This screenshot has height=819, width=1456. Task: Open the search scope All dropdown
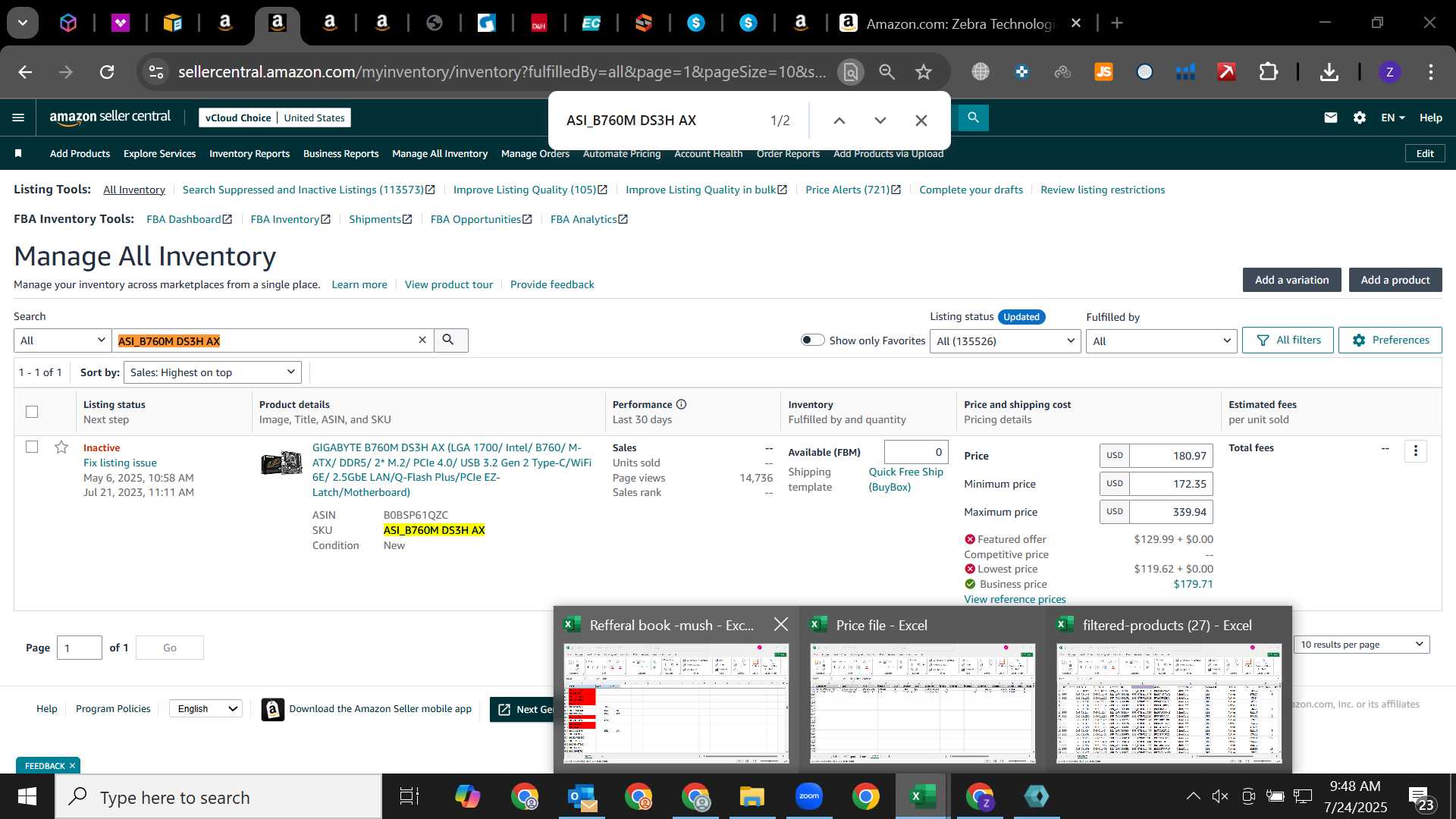click(x=62, y=340)
